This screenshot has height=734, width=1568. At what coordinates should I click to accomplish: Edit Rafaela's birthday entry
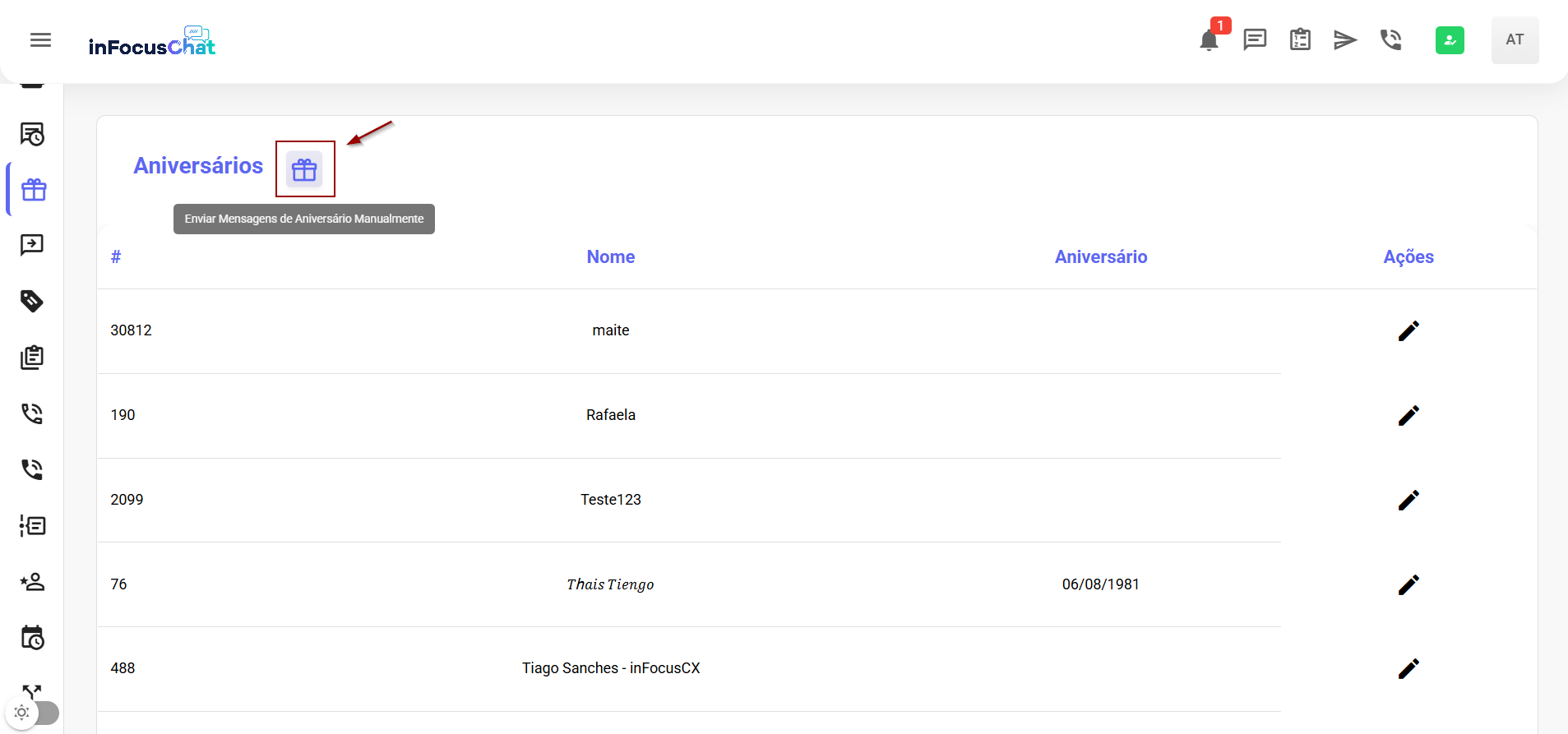point(1408,415)
